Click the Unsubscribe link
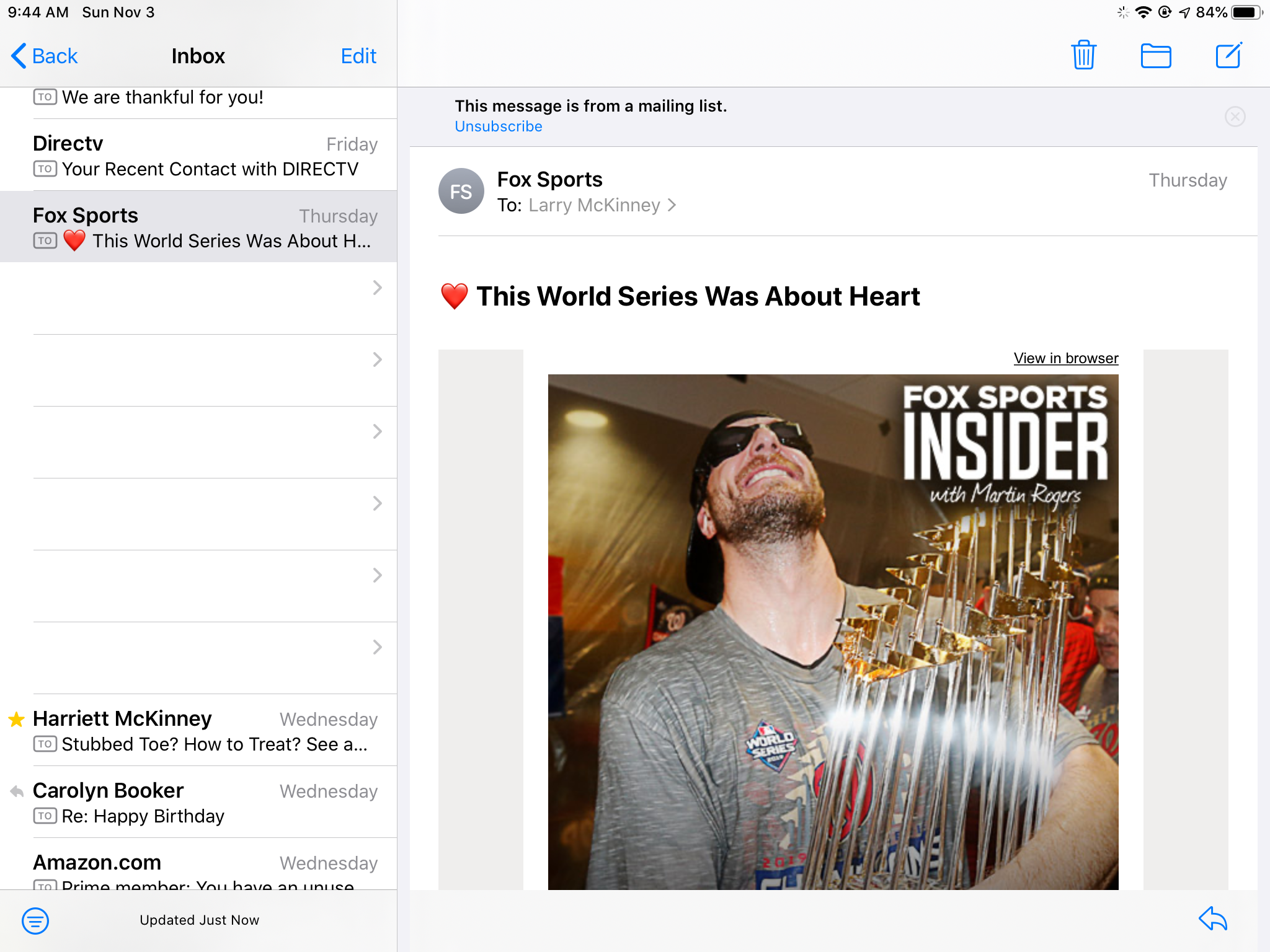The image size is (1270, 952). [498, 126]
